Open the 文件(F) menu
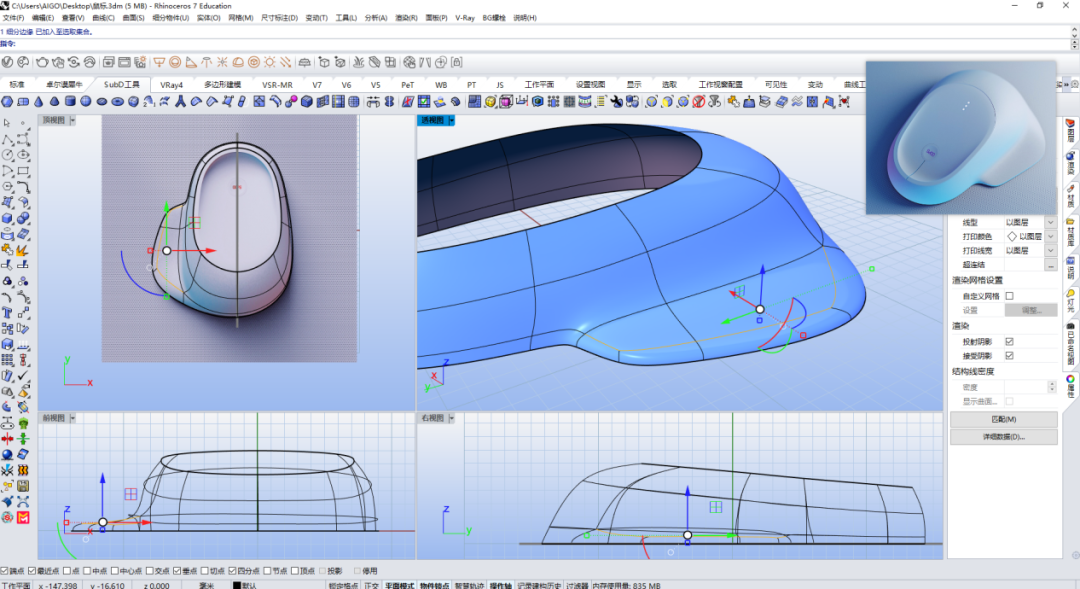 point(13,18)
